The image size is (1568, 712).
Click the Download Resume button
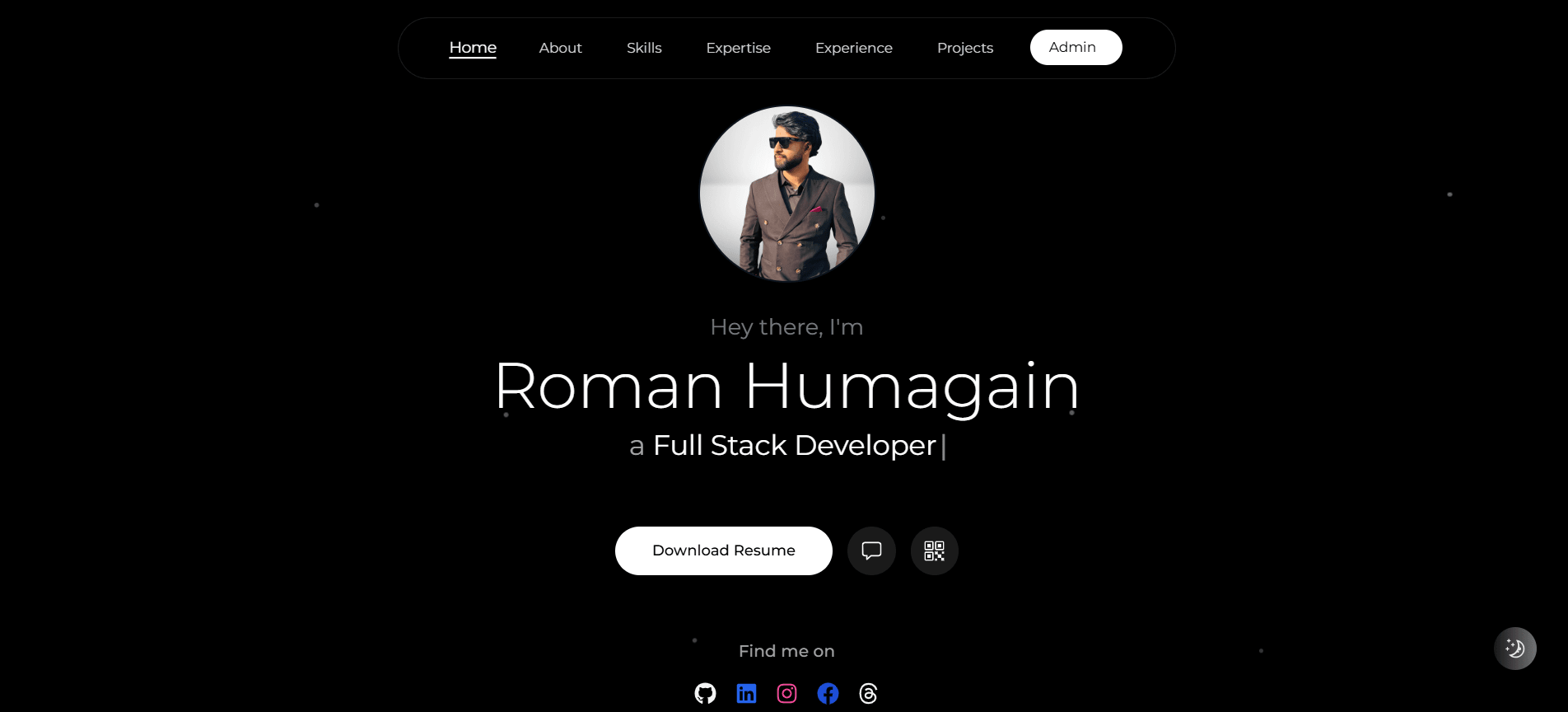click(724, 550)
